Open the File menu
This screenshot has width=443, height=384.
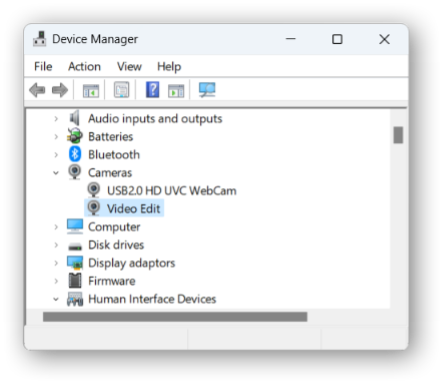[x=43, y=66]
